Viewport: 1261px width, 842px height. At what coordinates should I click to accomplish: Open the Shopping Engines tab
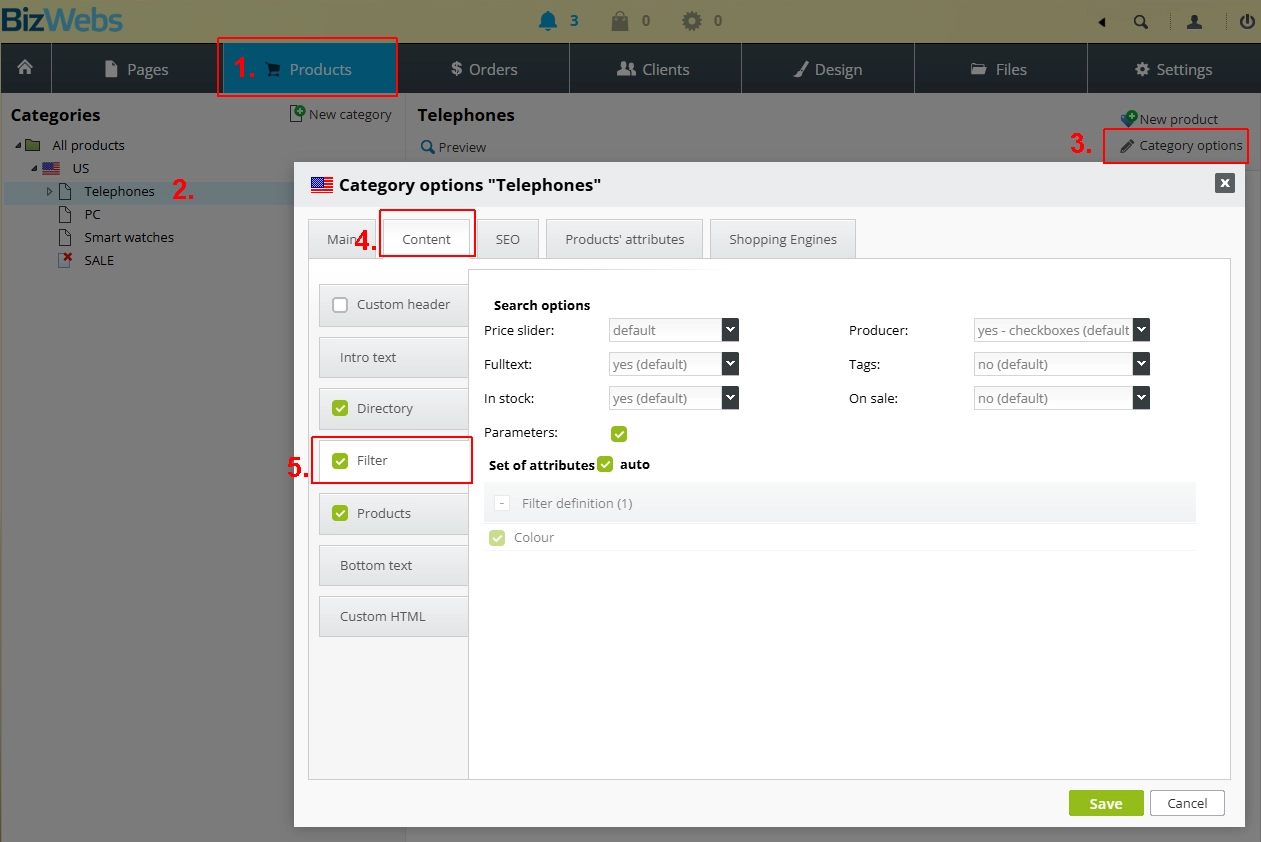782,239
